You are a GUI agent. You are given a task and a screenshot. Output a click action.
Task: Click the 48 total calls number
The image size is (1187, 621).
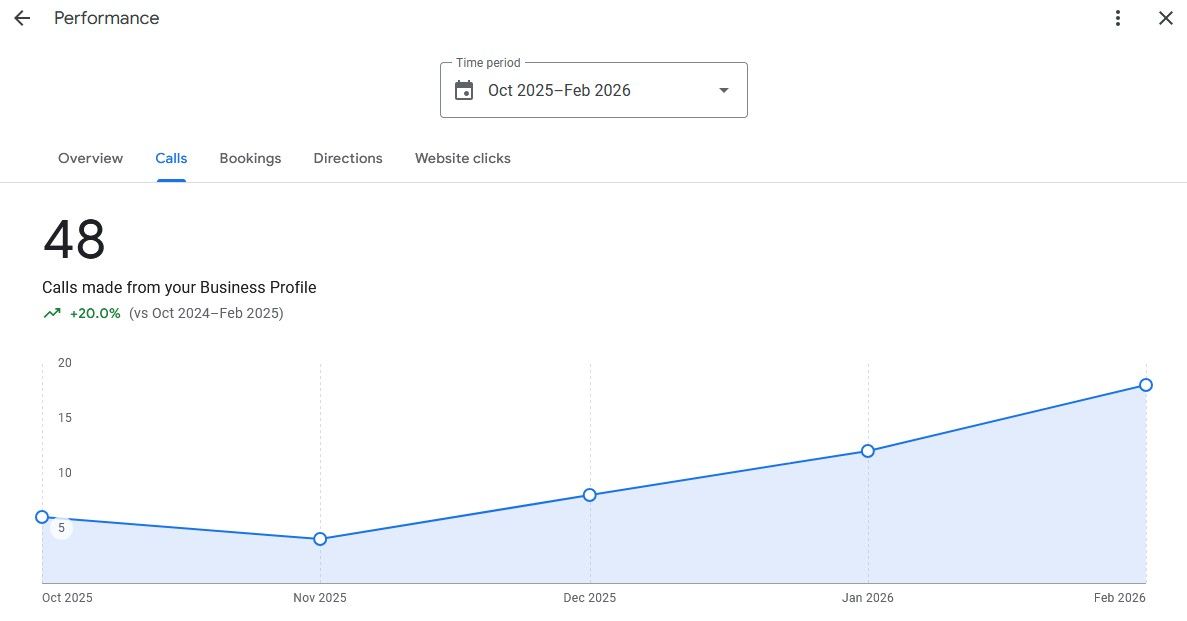tap(74, 240)
